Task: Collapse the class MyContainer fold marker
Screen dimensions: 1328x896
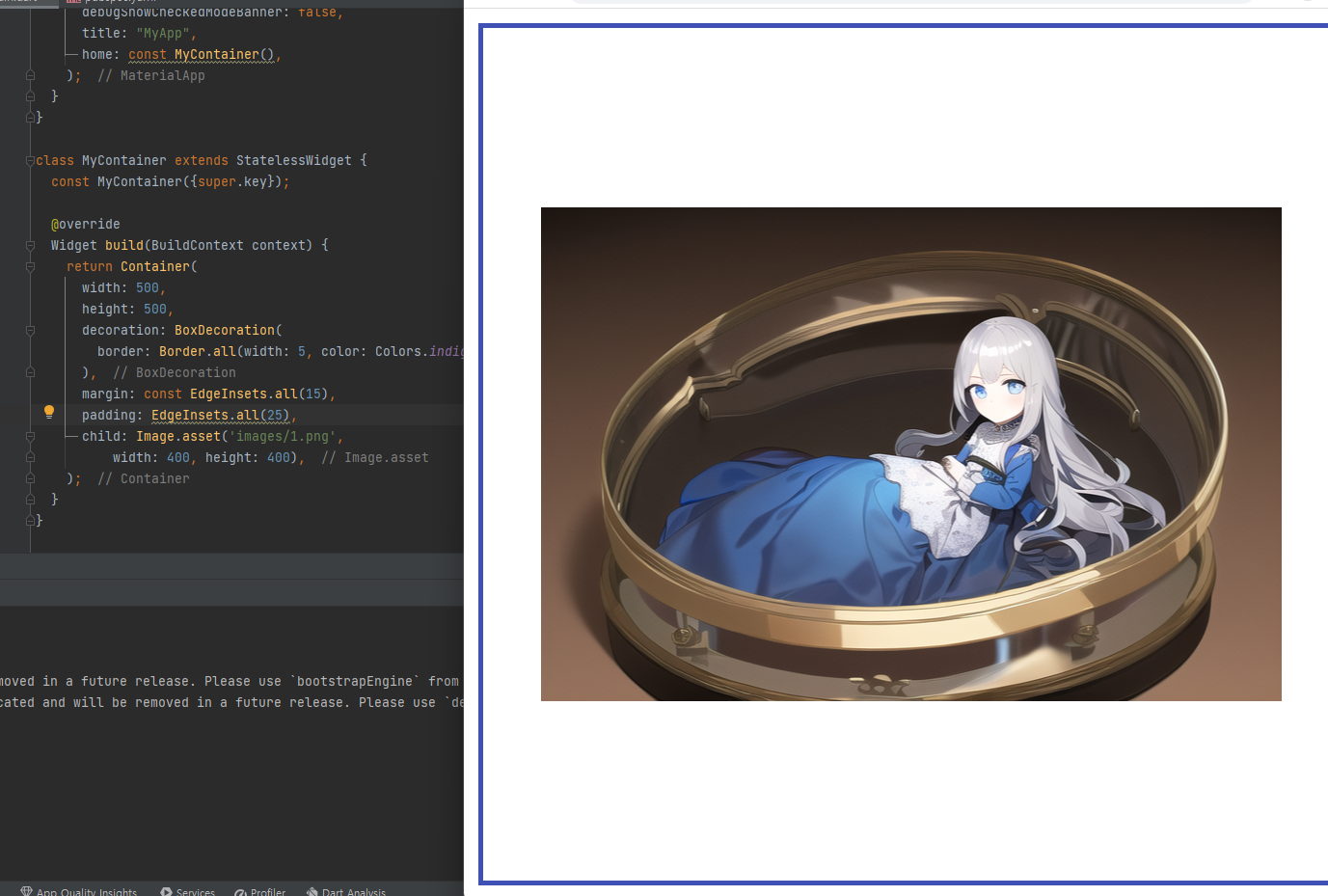Action: [30, 160]
